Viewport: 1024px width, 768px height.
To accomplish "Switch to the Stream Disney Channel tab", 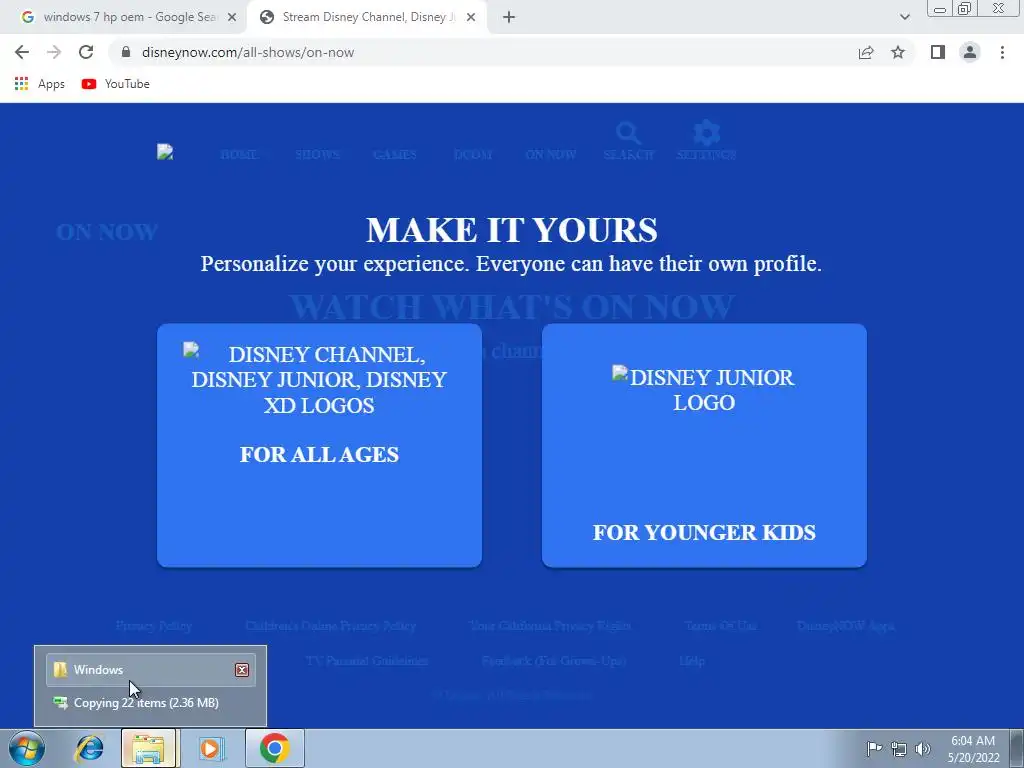I will tap(366, 18).
